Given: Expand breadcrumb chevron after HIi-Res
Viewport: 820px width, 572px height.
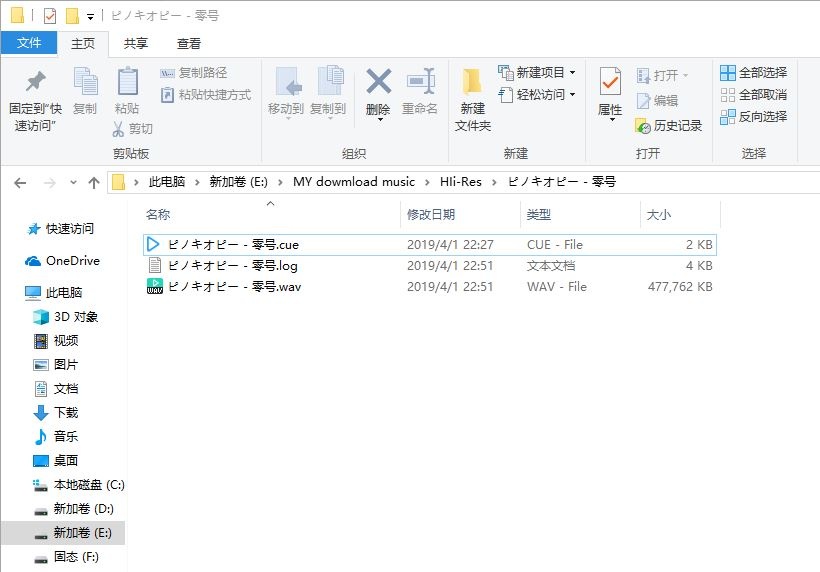Looking at the screenshot, I should 494,182.
